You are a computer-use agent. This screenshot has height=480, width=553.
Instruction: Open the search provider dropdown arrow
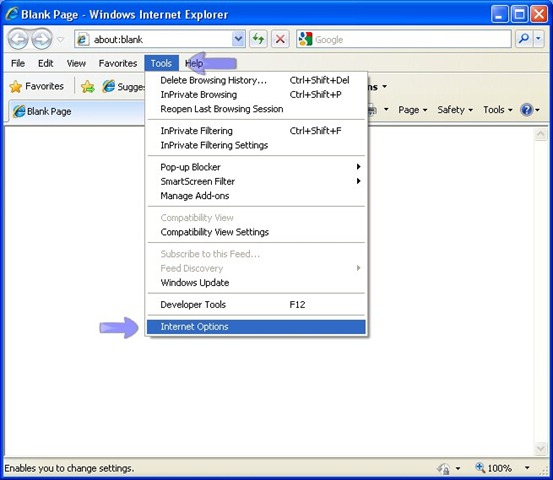click(x=539, y=39)
